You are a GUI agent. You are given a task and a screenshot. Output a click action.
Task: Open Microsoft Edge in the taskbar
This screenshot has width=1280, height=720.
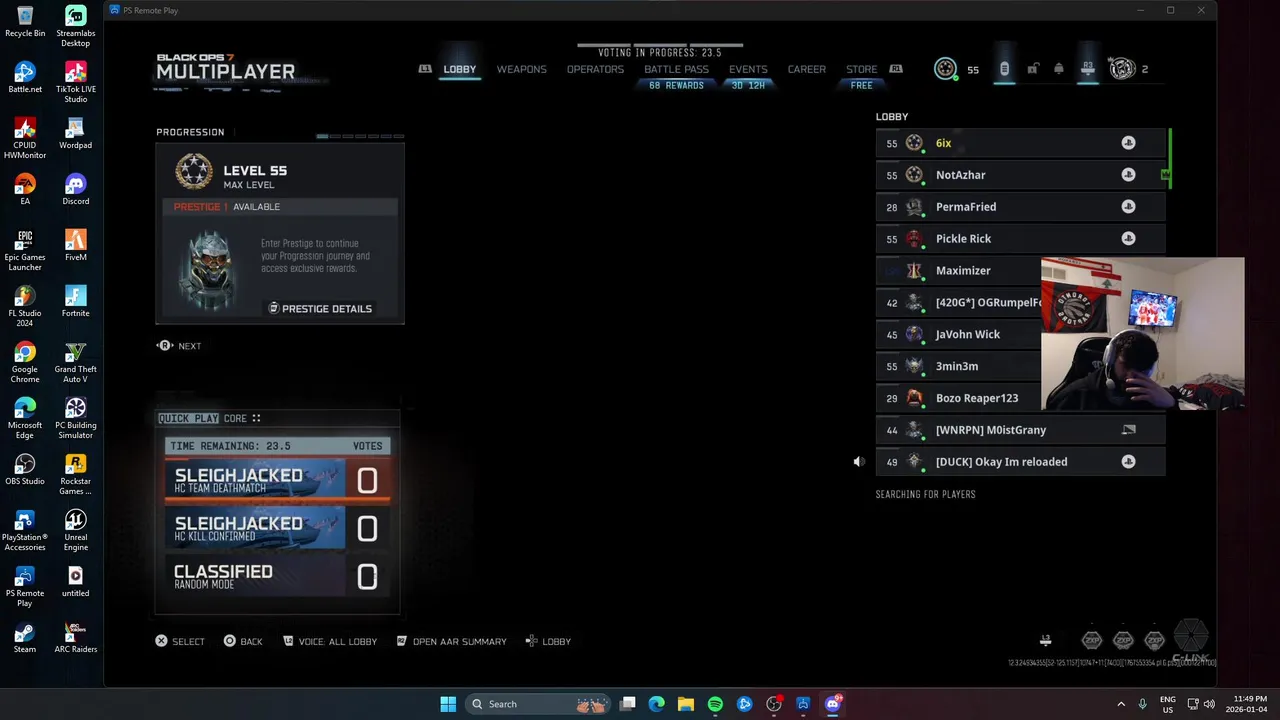(x=656, y=704)
